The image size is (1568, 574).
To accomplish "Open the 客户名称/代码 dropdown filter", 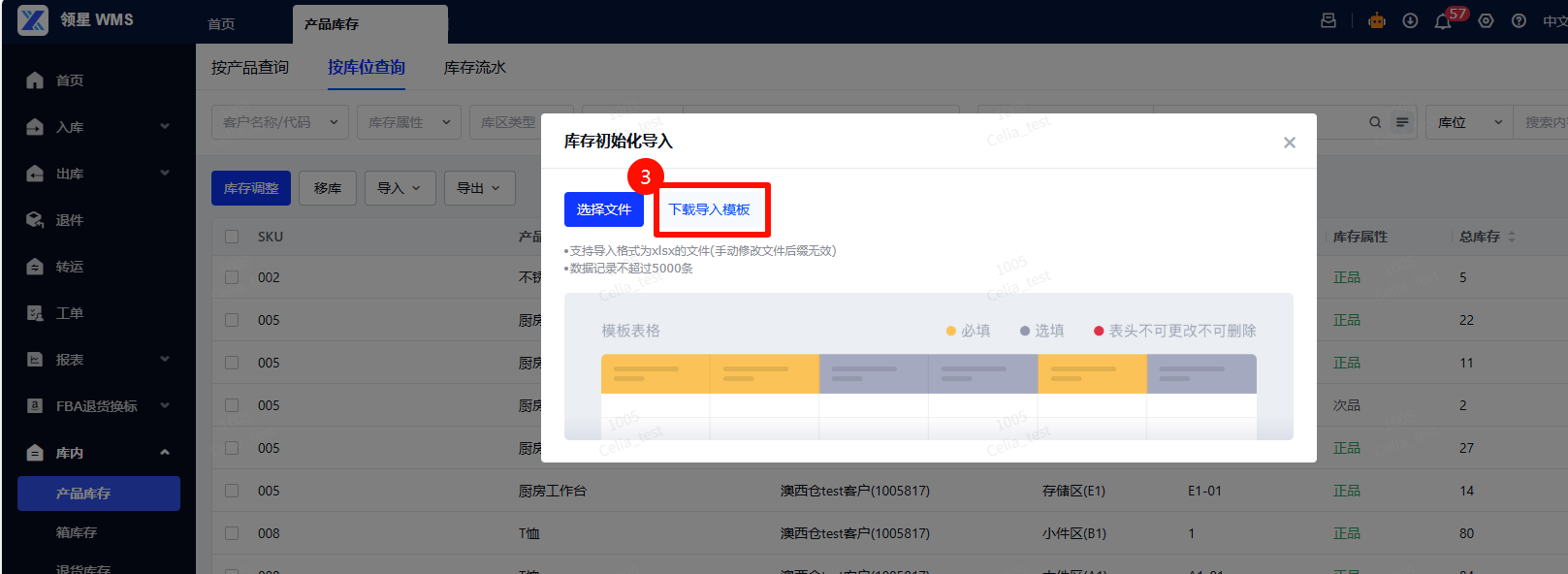I will 280,122.
